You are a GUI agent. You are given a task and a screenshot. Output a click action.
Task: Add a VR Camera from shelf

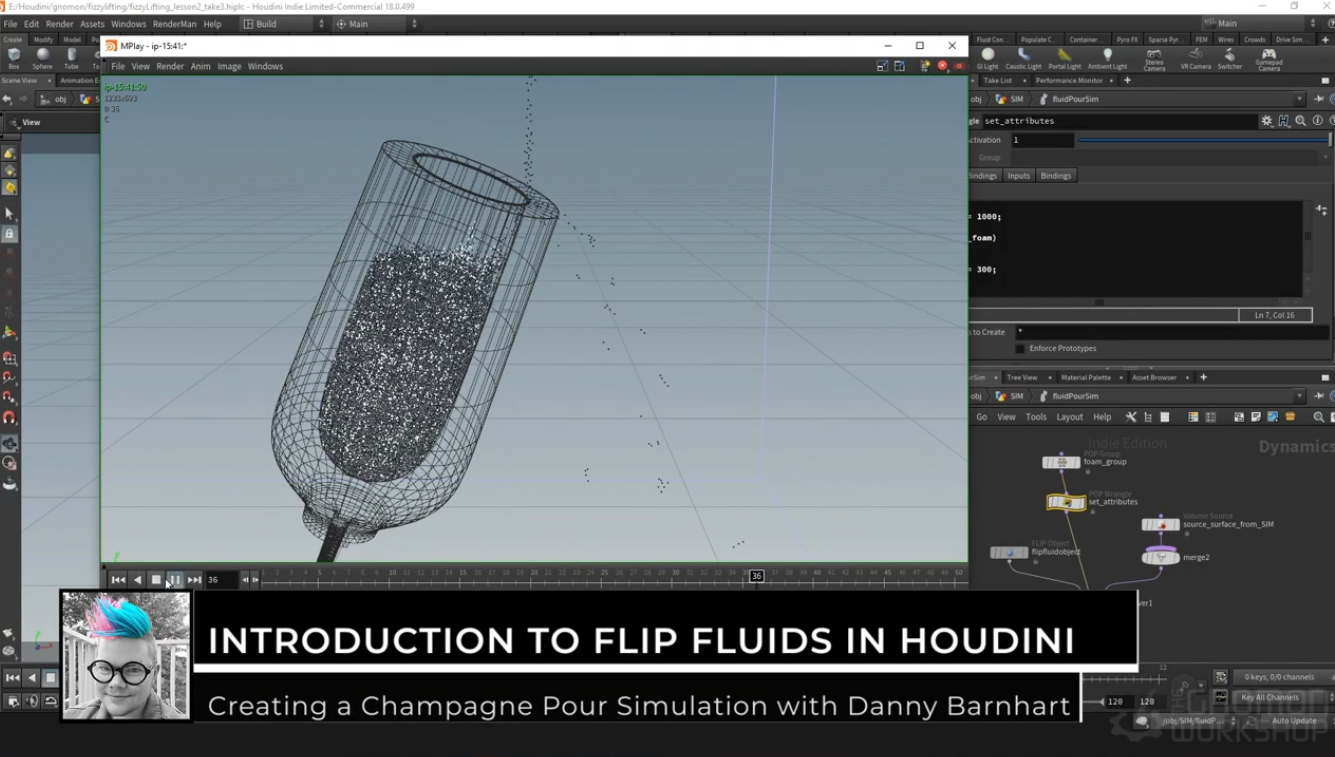tap(1195, 59)
